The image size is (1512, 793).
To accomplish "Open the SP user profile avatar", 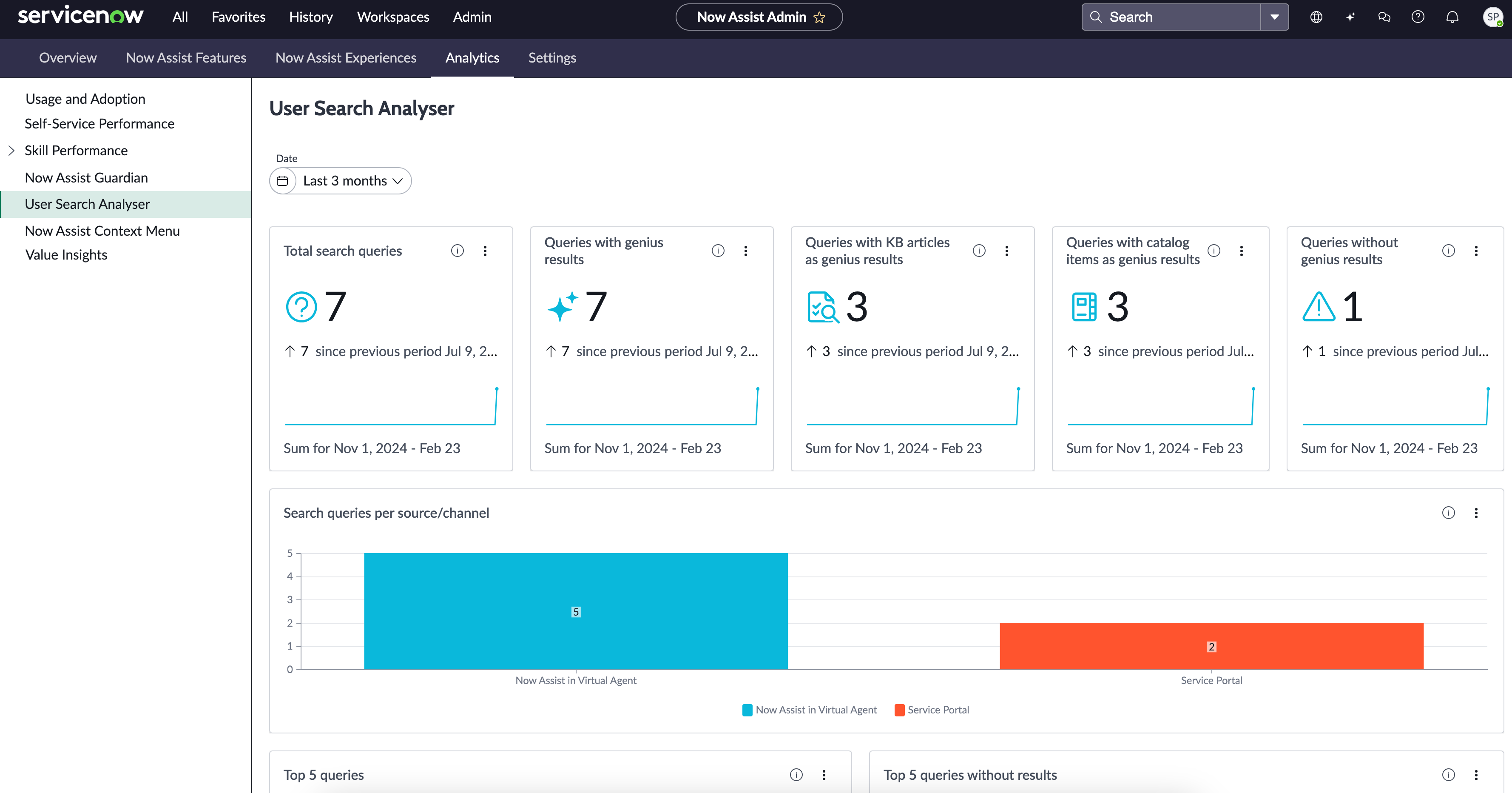I will [x=1492, y=17].
